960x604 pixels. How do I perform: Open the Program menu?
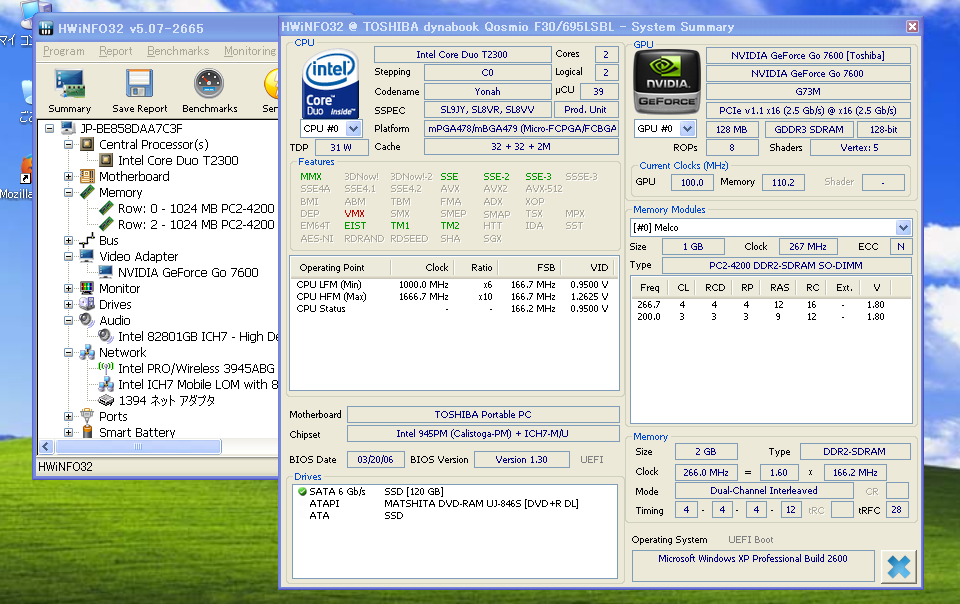[64, 51]
